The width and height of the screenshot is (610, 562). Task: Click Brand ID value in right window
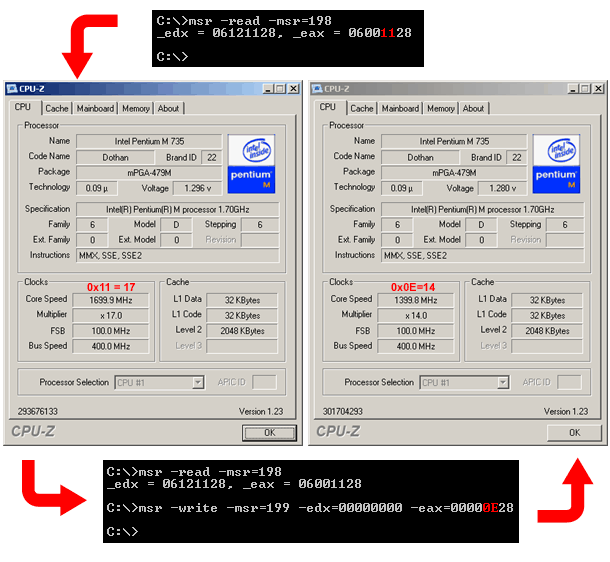click(517, 158)
